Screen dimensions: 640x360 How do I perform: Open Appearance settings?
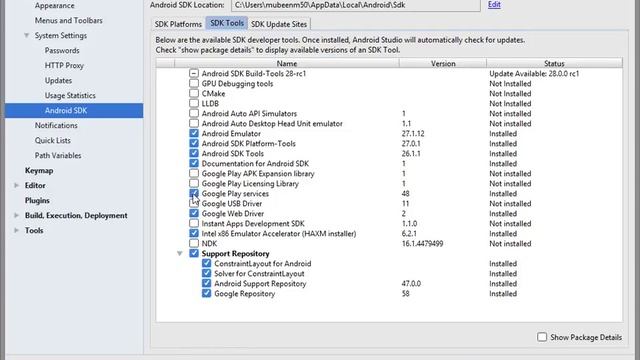54,6
